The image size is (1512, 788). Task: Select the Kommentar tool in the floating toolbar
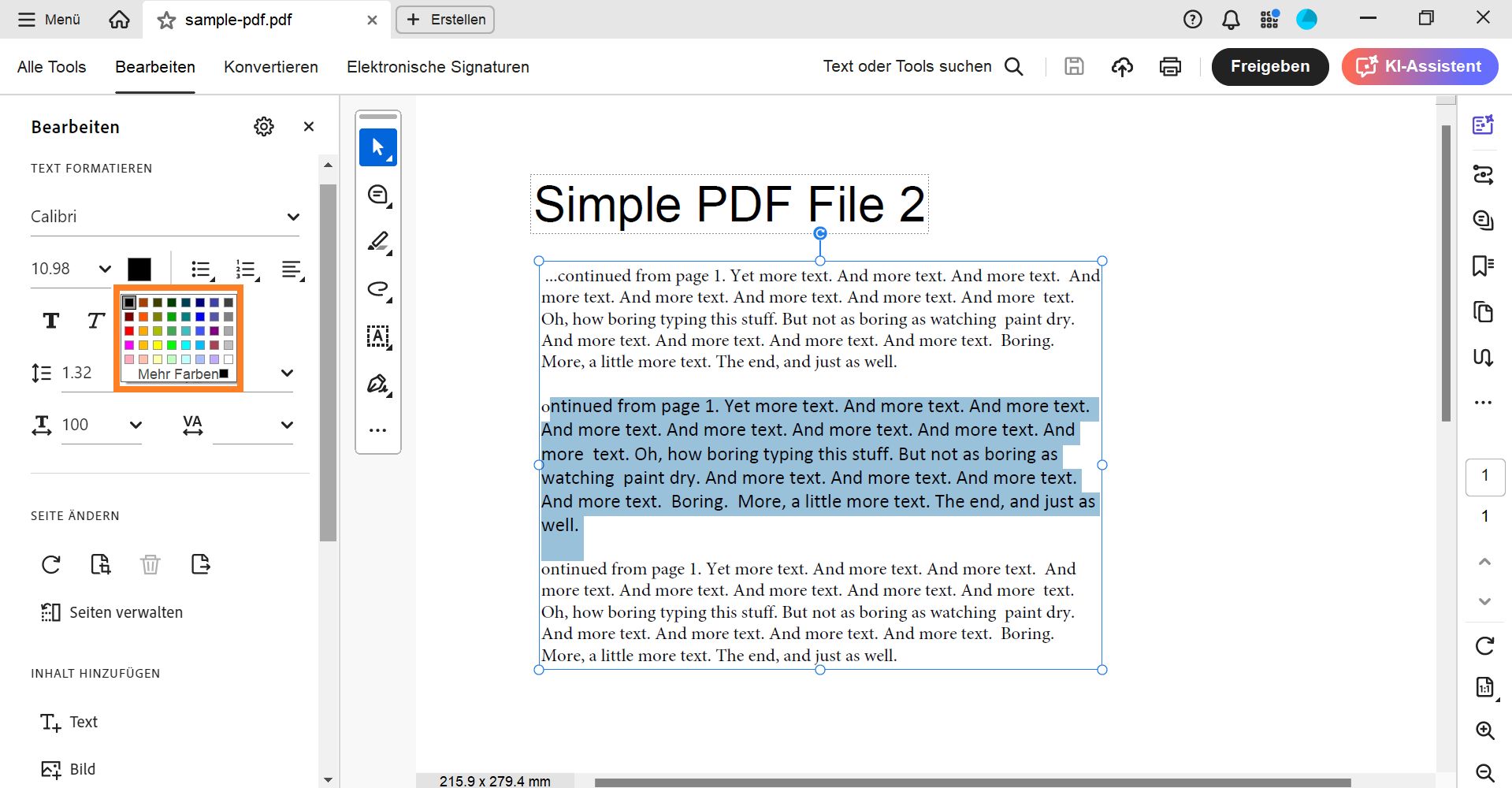tap(378, 194)
